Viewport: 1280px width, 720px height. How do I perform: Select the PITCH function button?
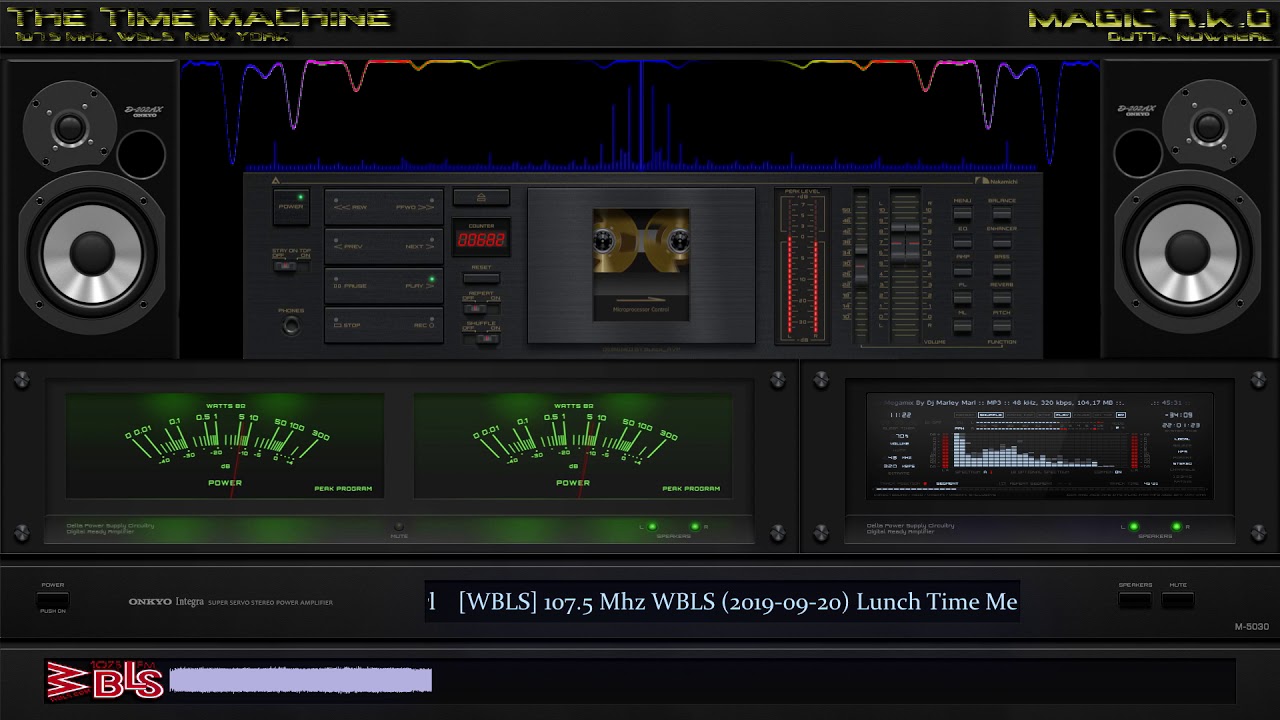click(1002, 326)
